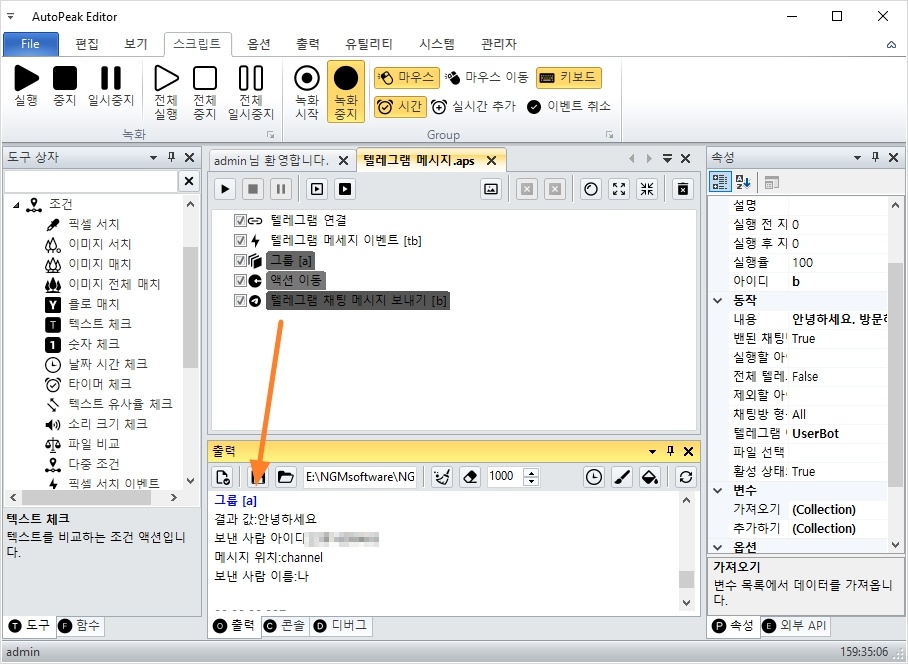Click eraser icon in output toolbar
Image resolution: width=908 pixels, height=664 pixels.
[x=470, y=477]
